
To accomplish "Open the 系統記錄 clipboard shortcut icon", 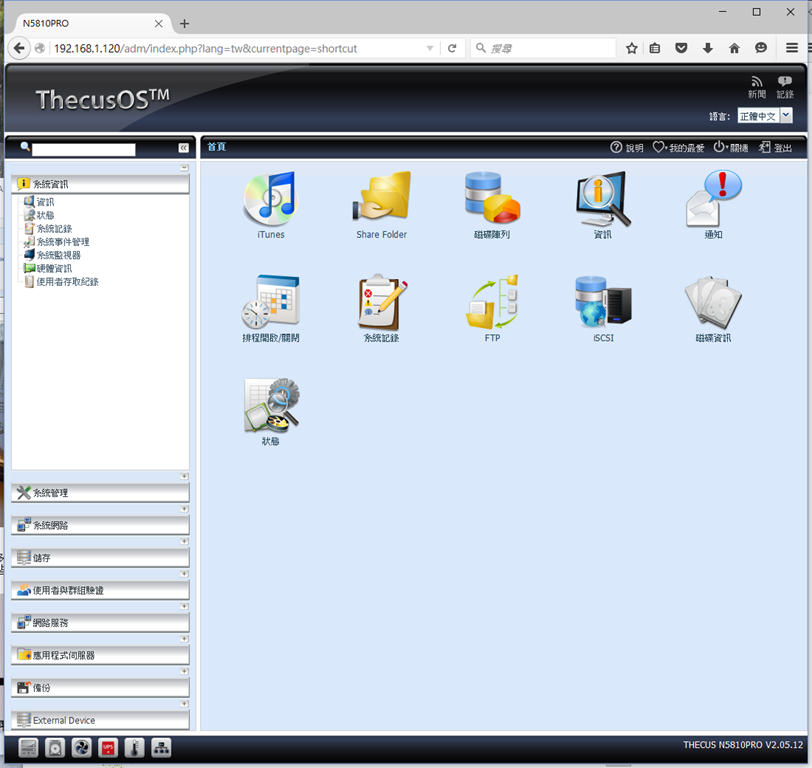I will [x=382, y=303].
